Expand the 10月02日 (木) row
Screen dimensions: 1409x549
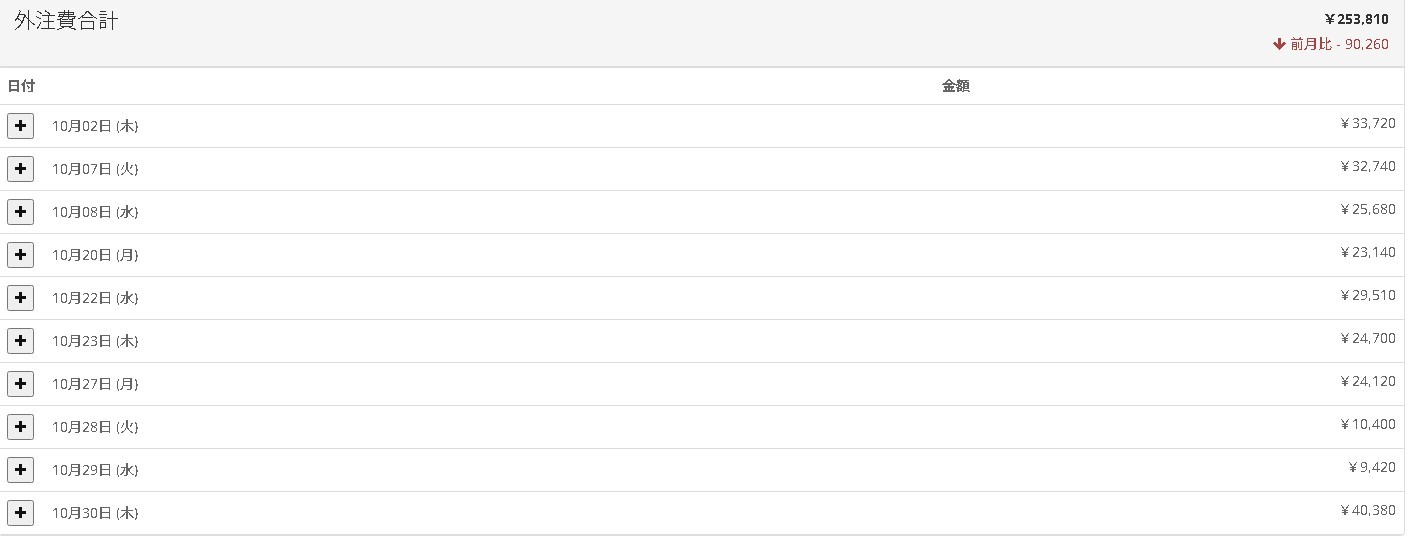pyautogui.click(x=20, y=126)
